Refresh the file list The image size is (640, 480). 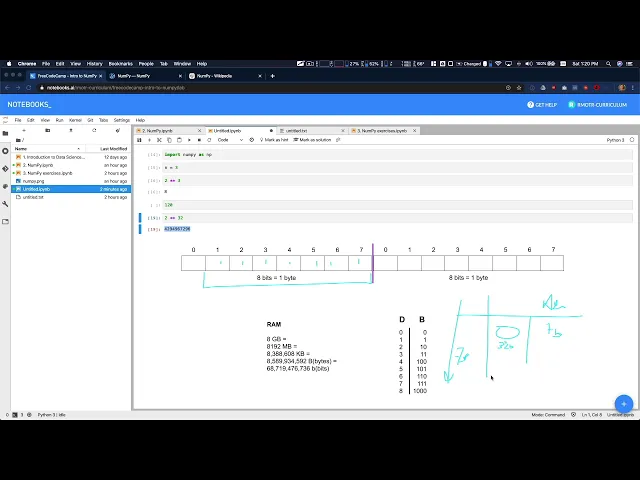coord(94,130)
